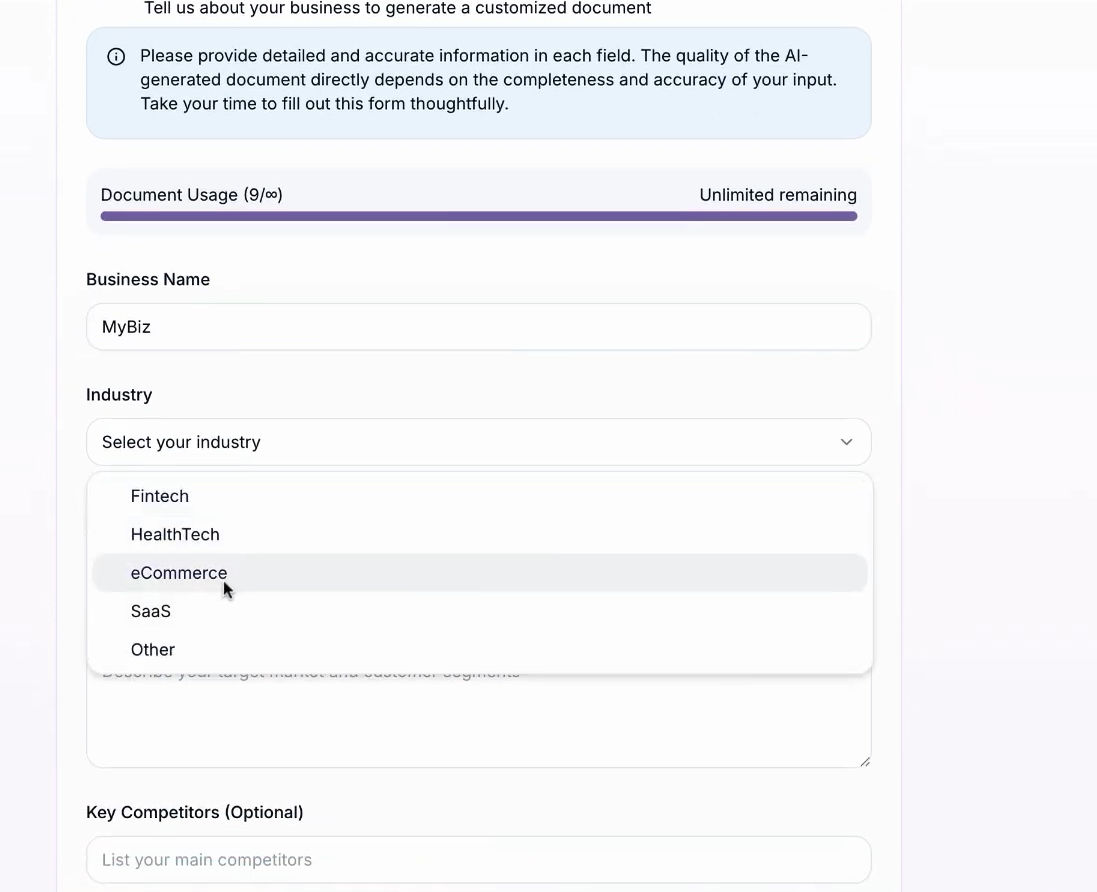Click the Industry field label
This screenshot has height=892, width=1097.
coord(119,394)
